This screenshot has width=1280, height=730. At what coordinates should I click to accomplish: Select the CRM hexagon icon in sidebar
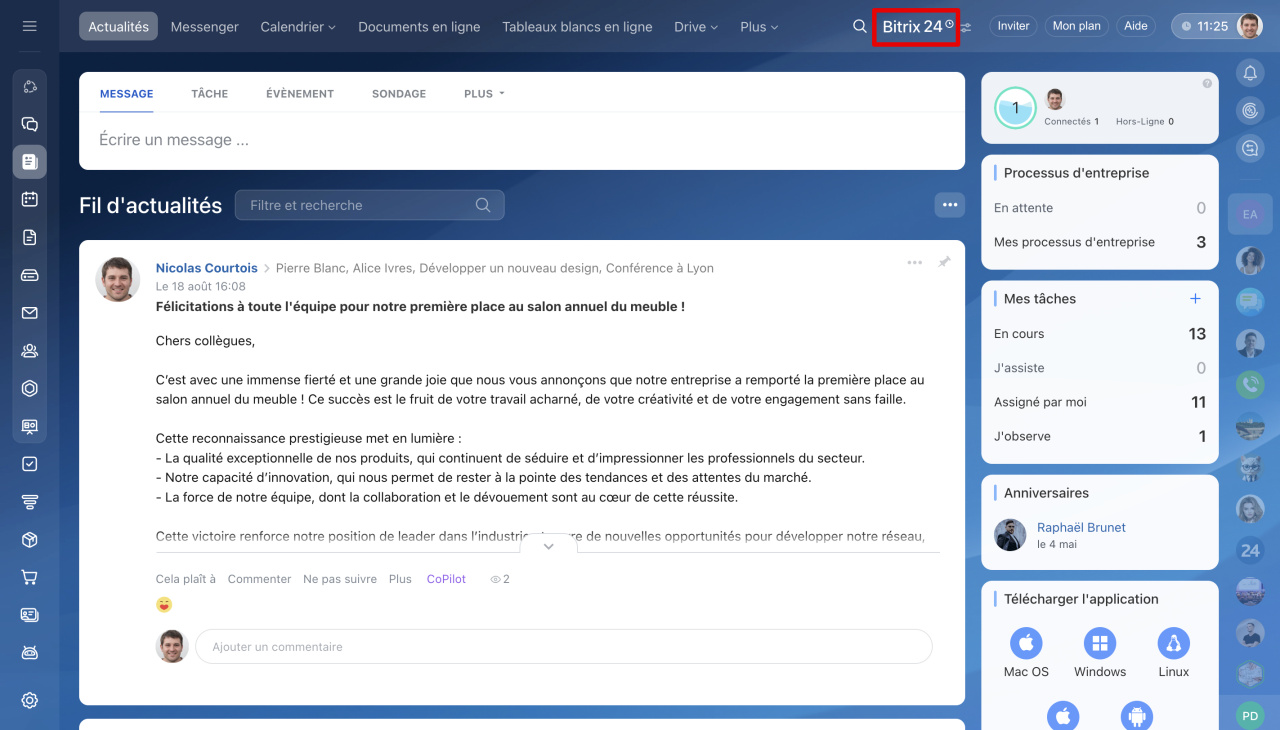[29, 388]
